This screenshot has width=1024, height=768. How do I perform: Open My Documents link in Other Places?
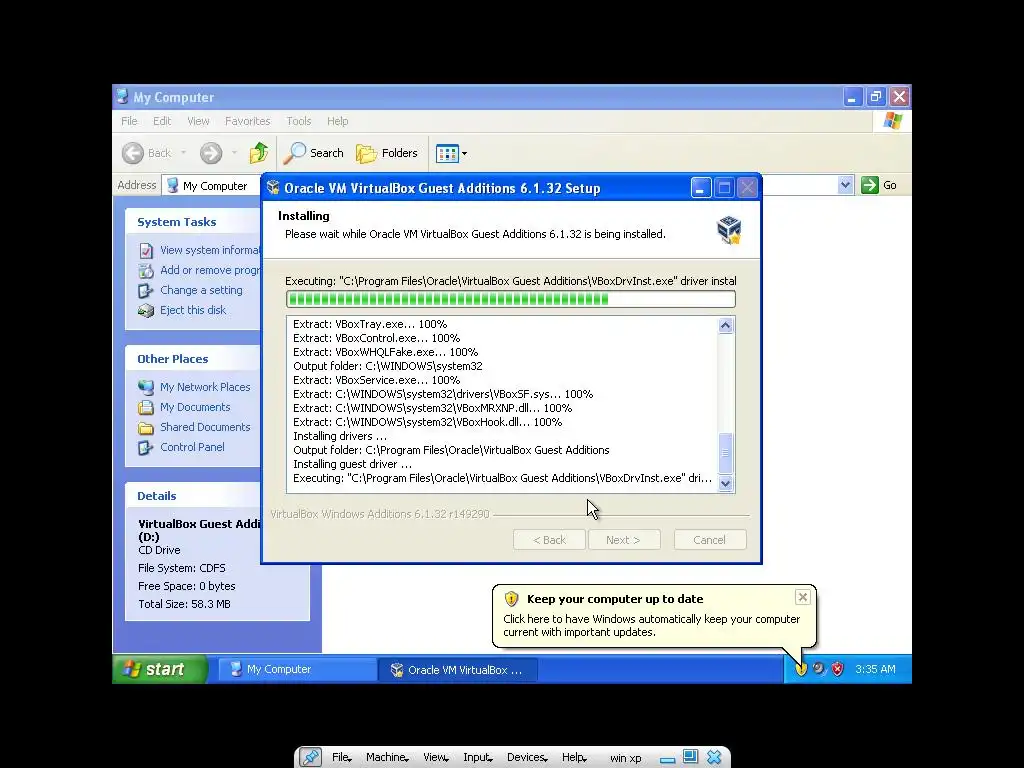(x=195, y=407)
